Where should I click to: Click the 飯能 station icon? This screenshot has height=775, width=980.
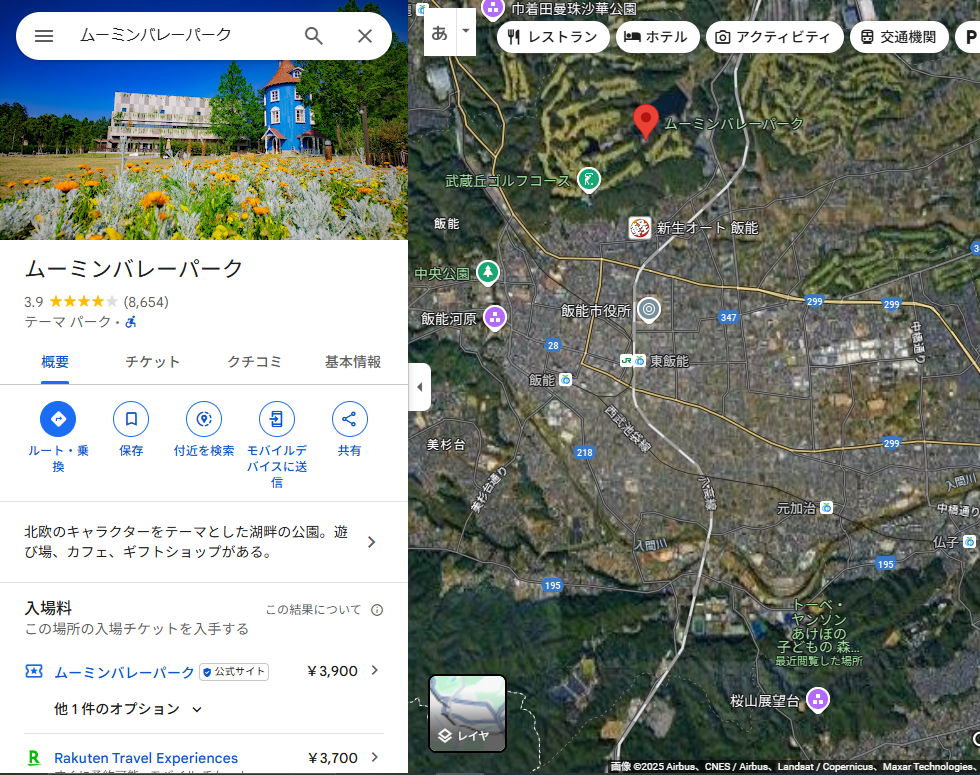pos(565,379)
